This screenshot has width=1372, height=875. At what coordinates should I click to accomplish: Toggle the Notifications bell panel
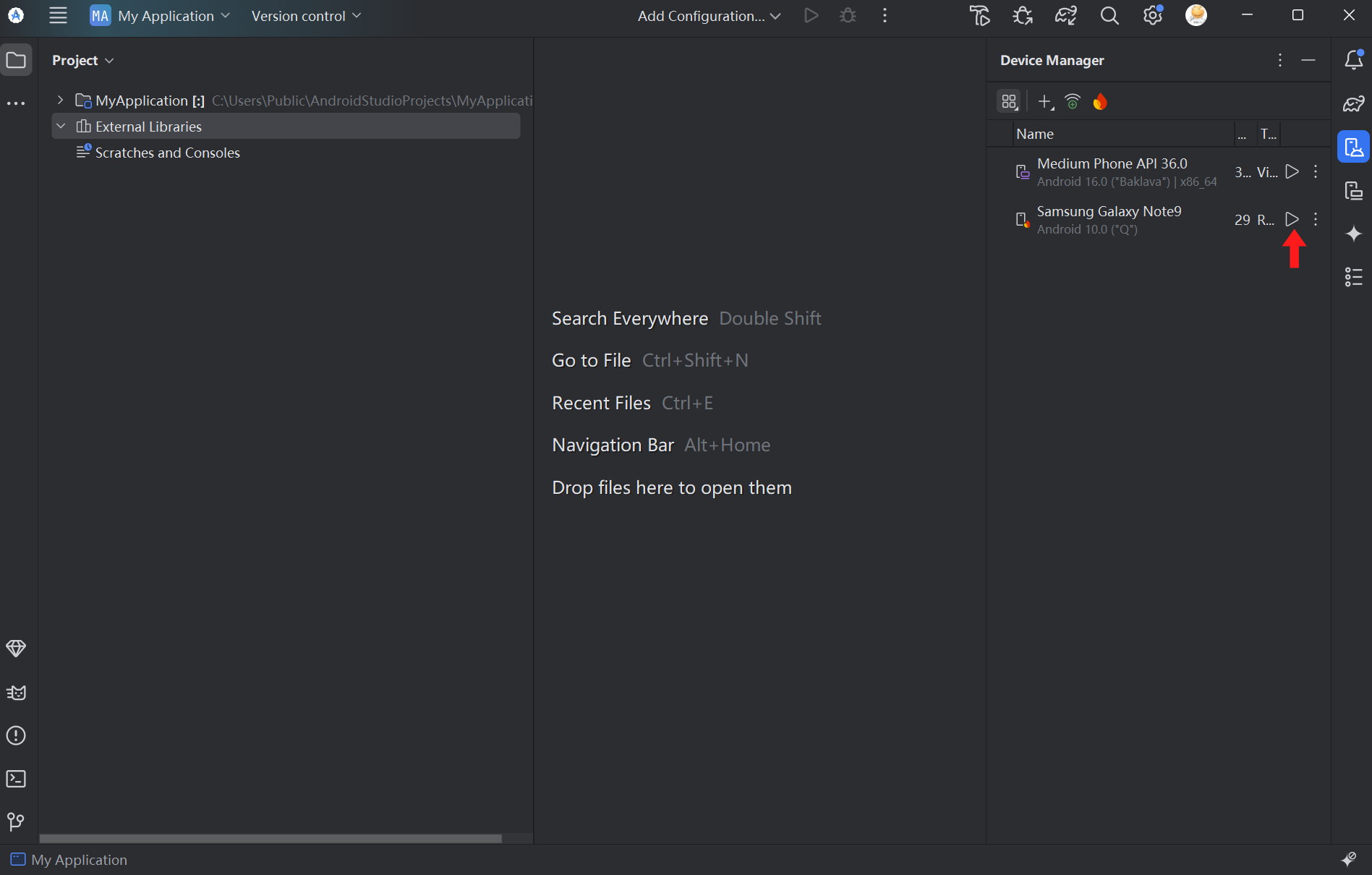coord(1354,60)
